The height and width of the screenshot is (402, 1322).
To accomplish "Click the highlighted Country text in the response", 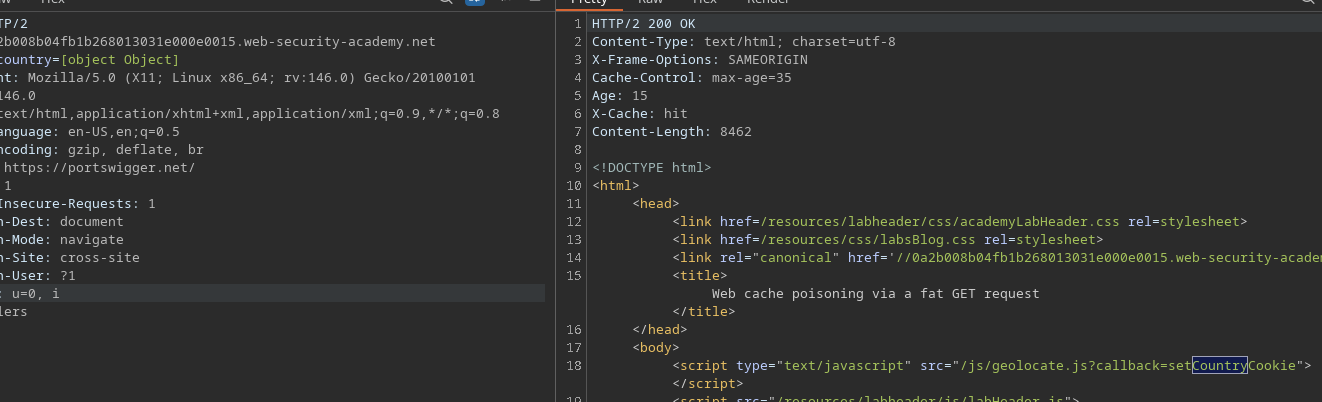I will point(1219,366).
